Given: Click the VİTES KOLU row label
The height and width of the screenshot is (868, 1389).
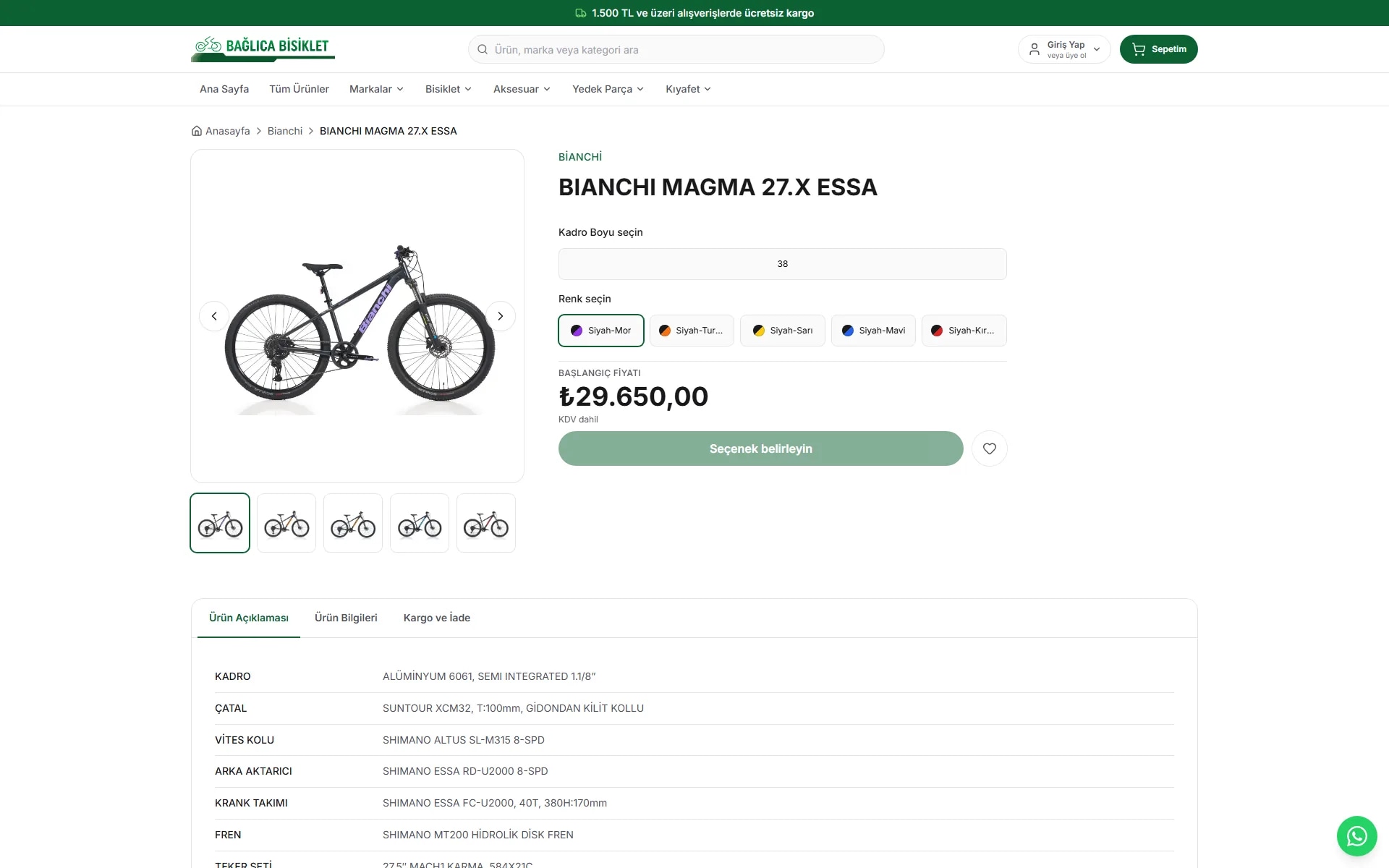Looking at the screenshot, I should pyautogui.click(x=245, y=740).
